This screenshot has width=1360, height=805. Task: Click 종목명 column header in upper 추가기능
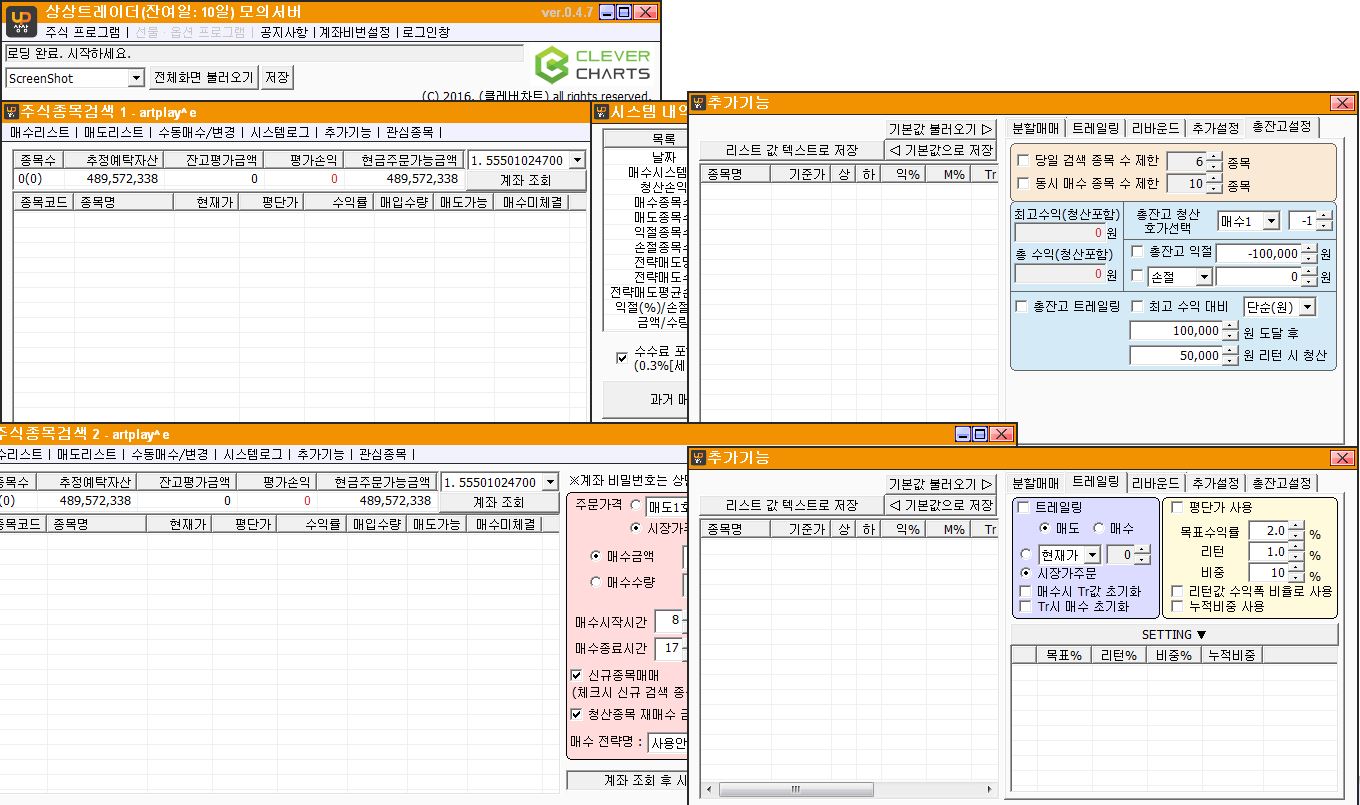735,174
